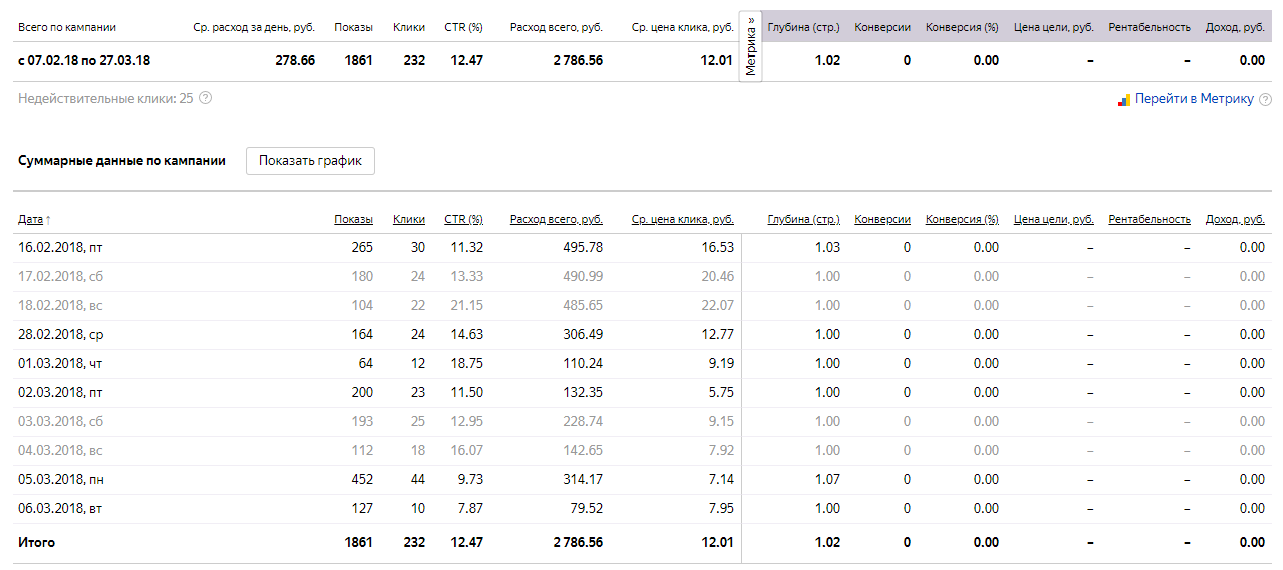This screenshot has width=1283, height=570.
Task: Sort by Глубина (стр.) table header
Action: pyautogui.click(x=803, y=219)
